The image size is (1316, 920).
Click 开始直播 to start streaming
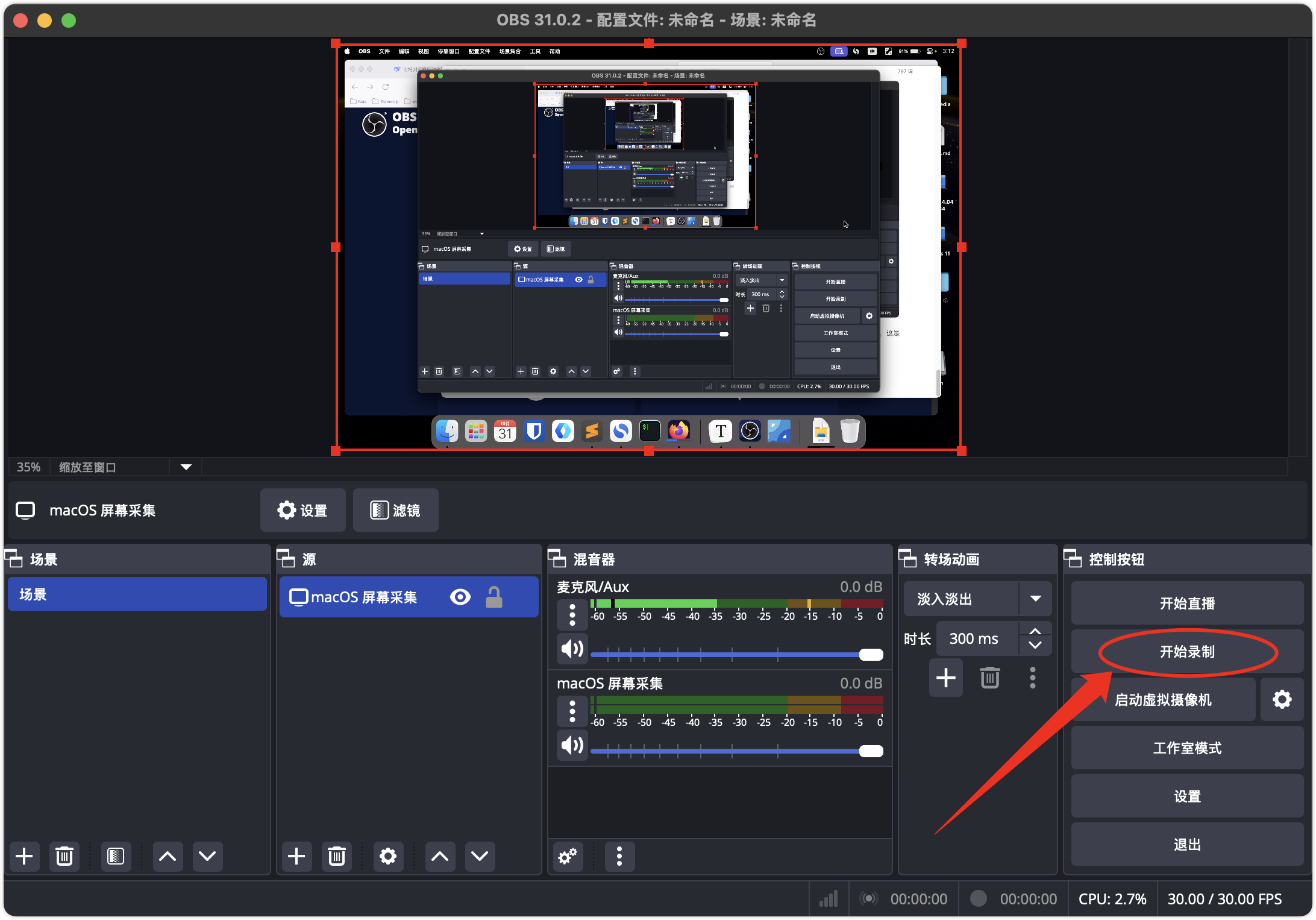[1187, 603]
